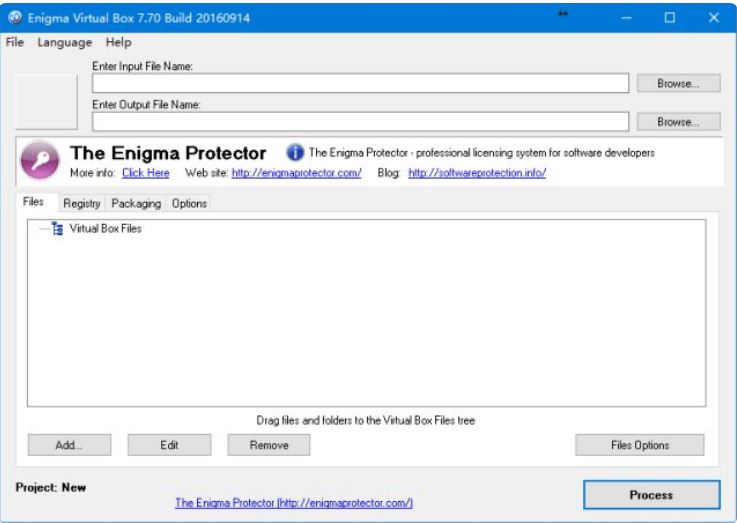Click the Edit button
The width and height of the screenshot is (737, 523).
(169, 445)
